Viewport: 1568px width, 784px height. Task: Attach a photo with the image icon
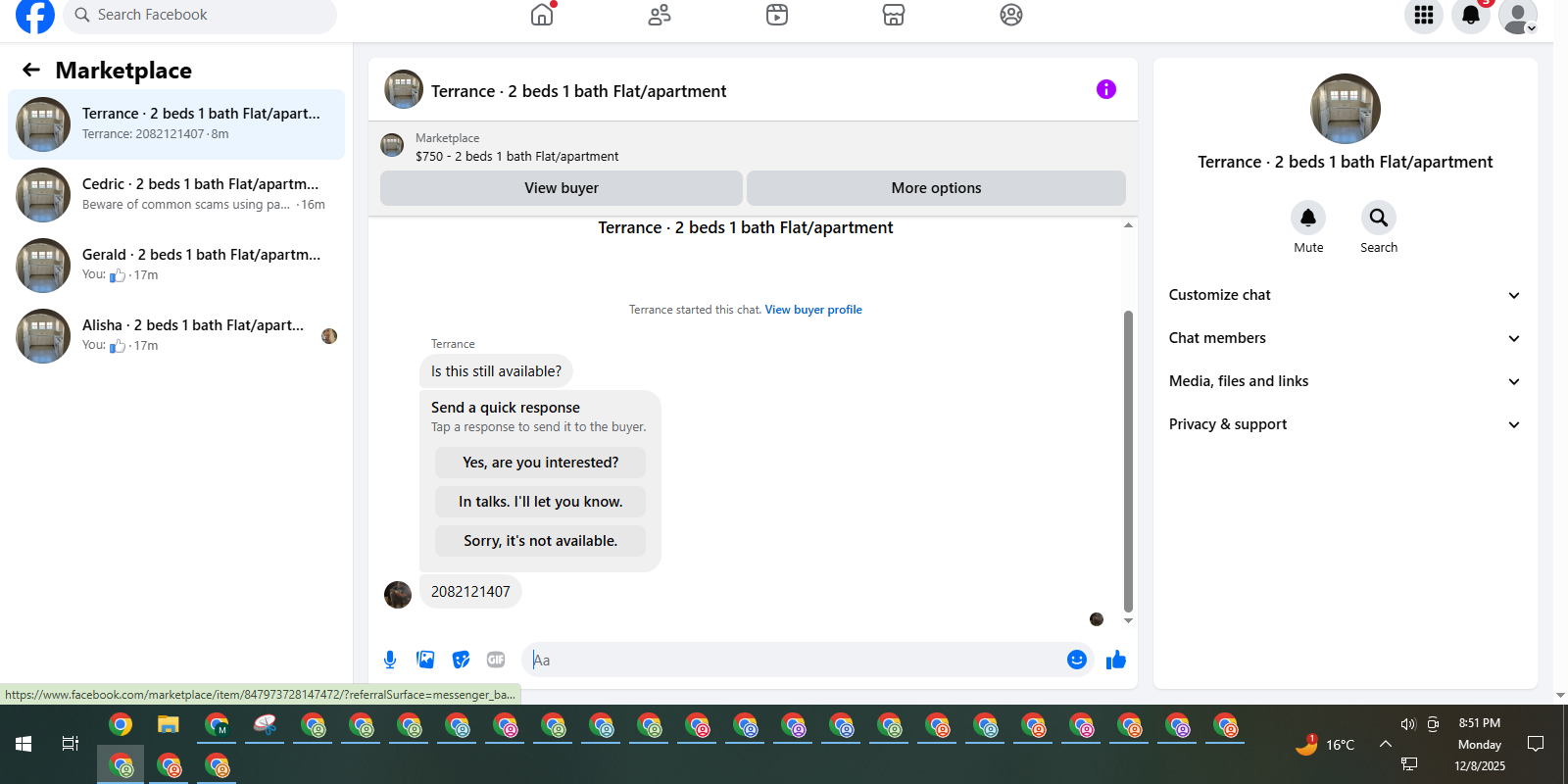pos(425,660)
